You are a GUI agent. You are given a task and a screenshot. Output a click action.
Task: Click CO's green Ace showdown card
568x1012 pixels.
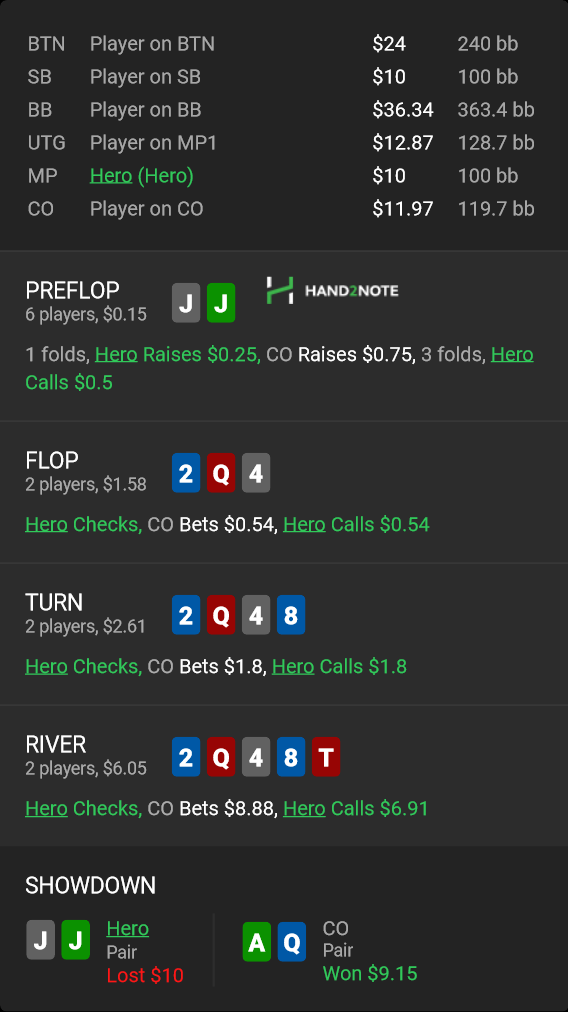257,942
